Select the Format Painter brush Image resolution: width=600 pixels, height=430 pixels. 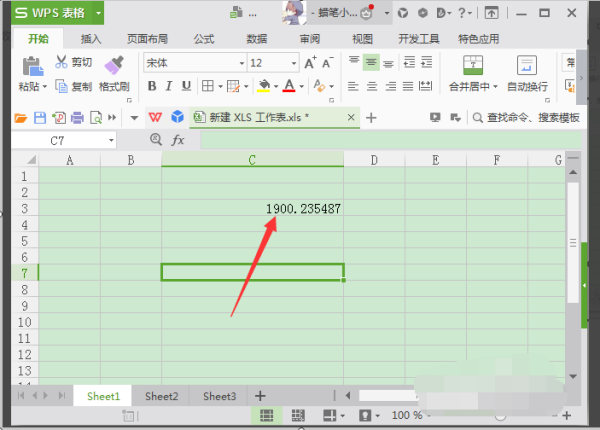pos(114,65)
